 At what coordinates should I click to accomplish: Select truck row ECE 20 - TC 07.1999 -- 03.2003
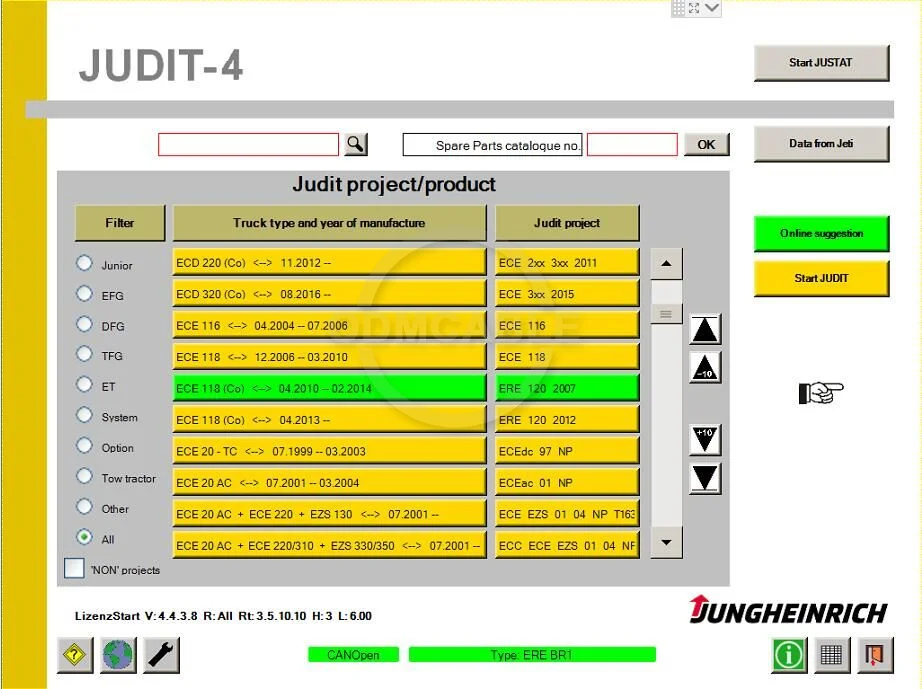(x=329, y=451)
